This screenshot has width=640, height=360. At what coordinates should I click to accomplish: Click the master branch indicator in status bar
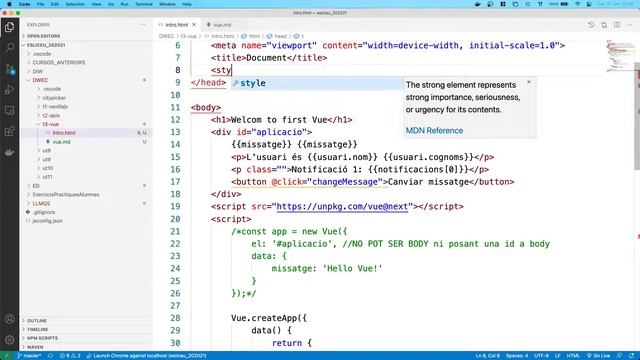(29, 356)
